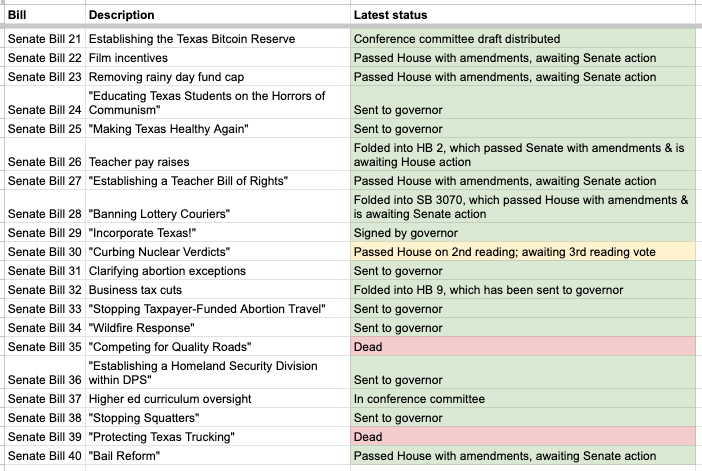Click the "Senate Bill 32" cell
Viewport: 702px width, 471px height.
(45, 290)
